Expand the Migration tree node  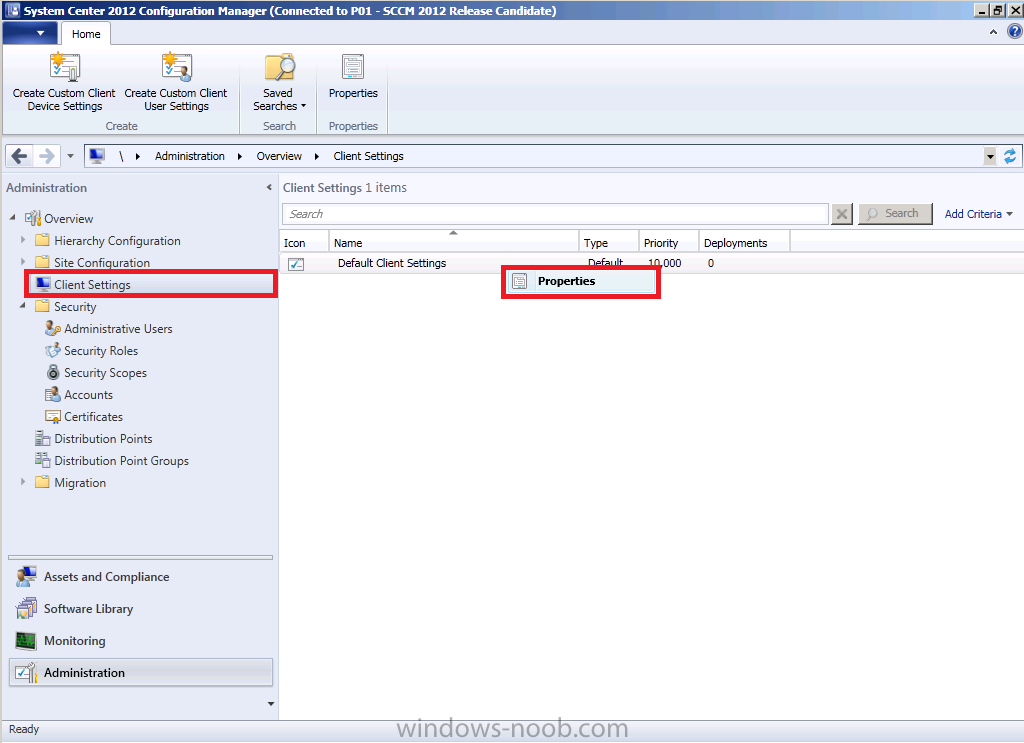coord(23,482)
